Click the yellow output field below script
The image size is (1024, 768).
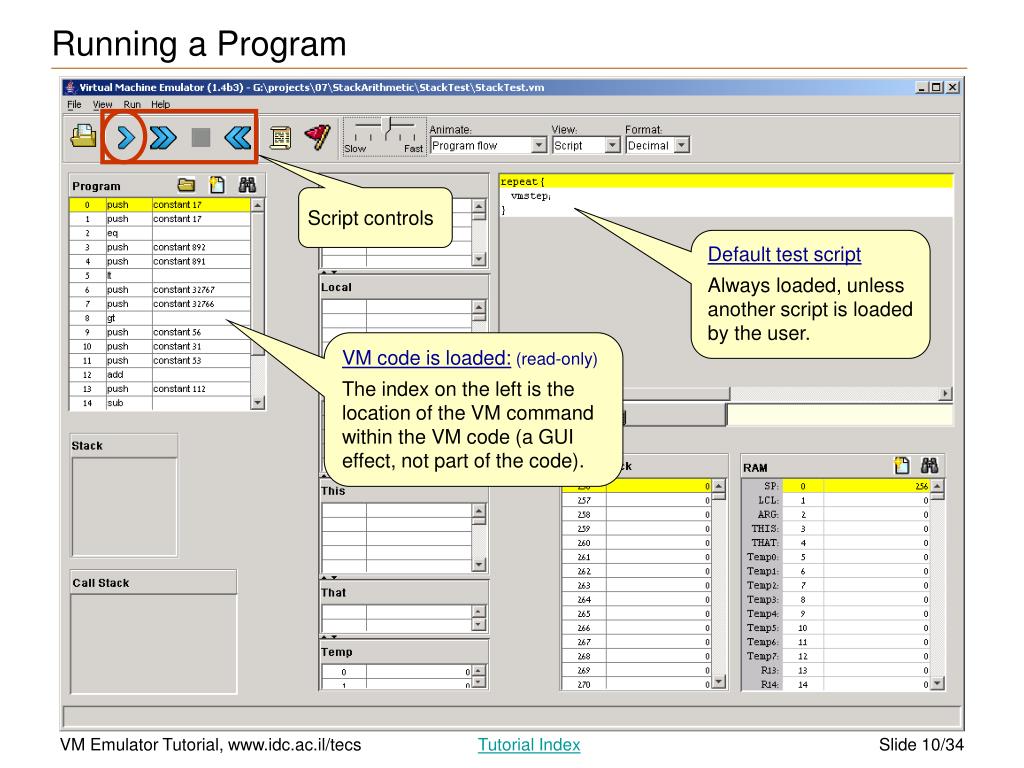(x=840, y=415)
